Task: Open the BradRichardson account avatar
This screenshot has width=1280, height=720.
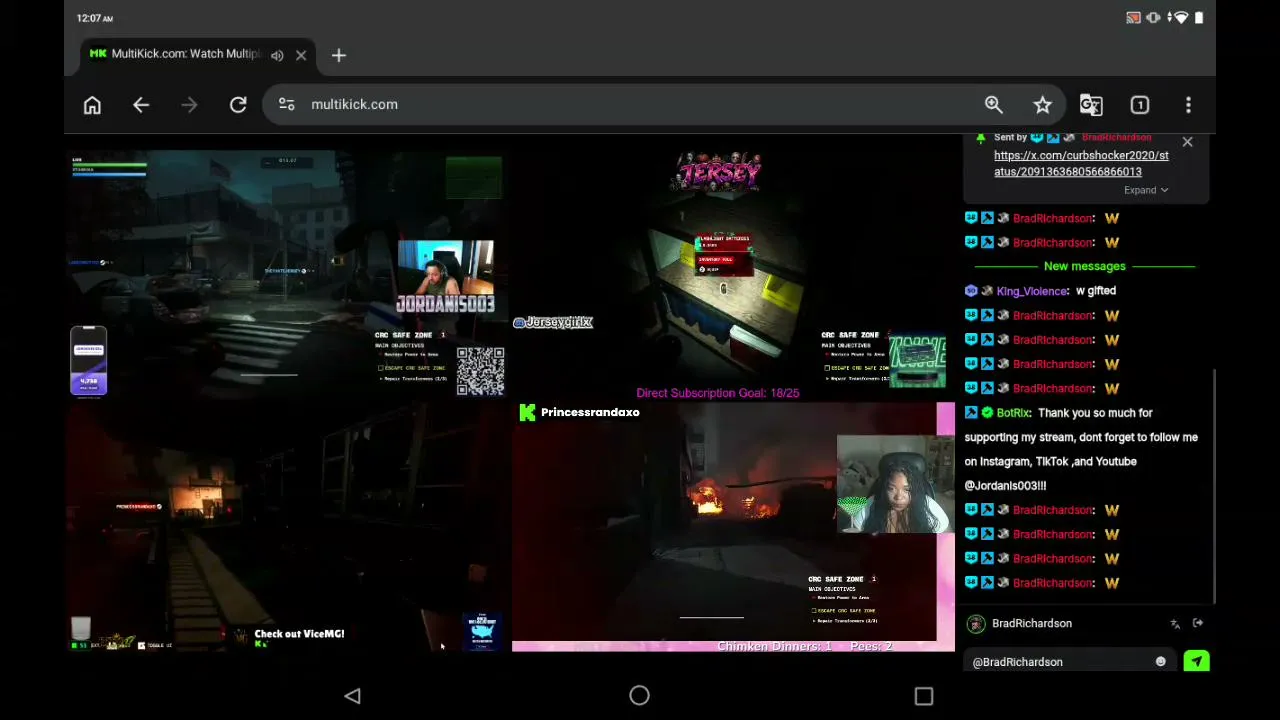Action: [976, 624]
